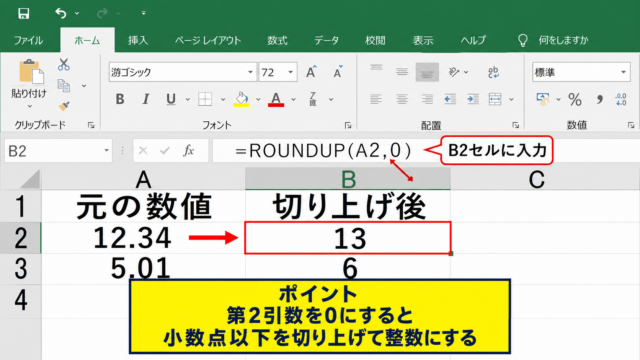
Task: Click the Borders icon
Action: (205, 99)
